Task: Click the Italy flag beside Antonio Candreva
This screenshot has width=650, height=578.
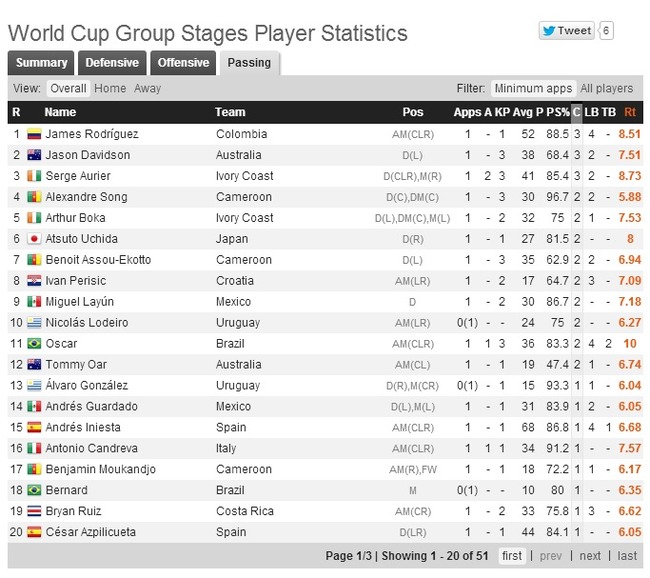Action: click(34, 448)
